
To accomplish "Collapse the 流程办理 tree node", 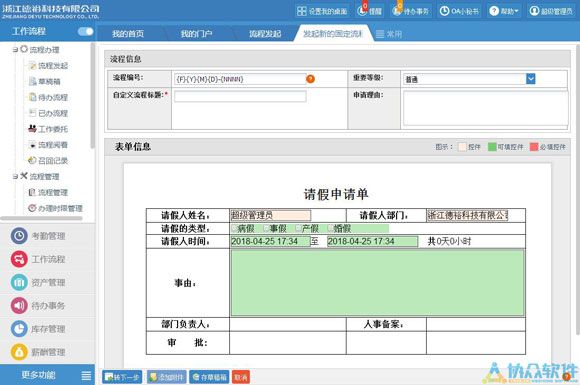I will (x=15, y=49).
